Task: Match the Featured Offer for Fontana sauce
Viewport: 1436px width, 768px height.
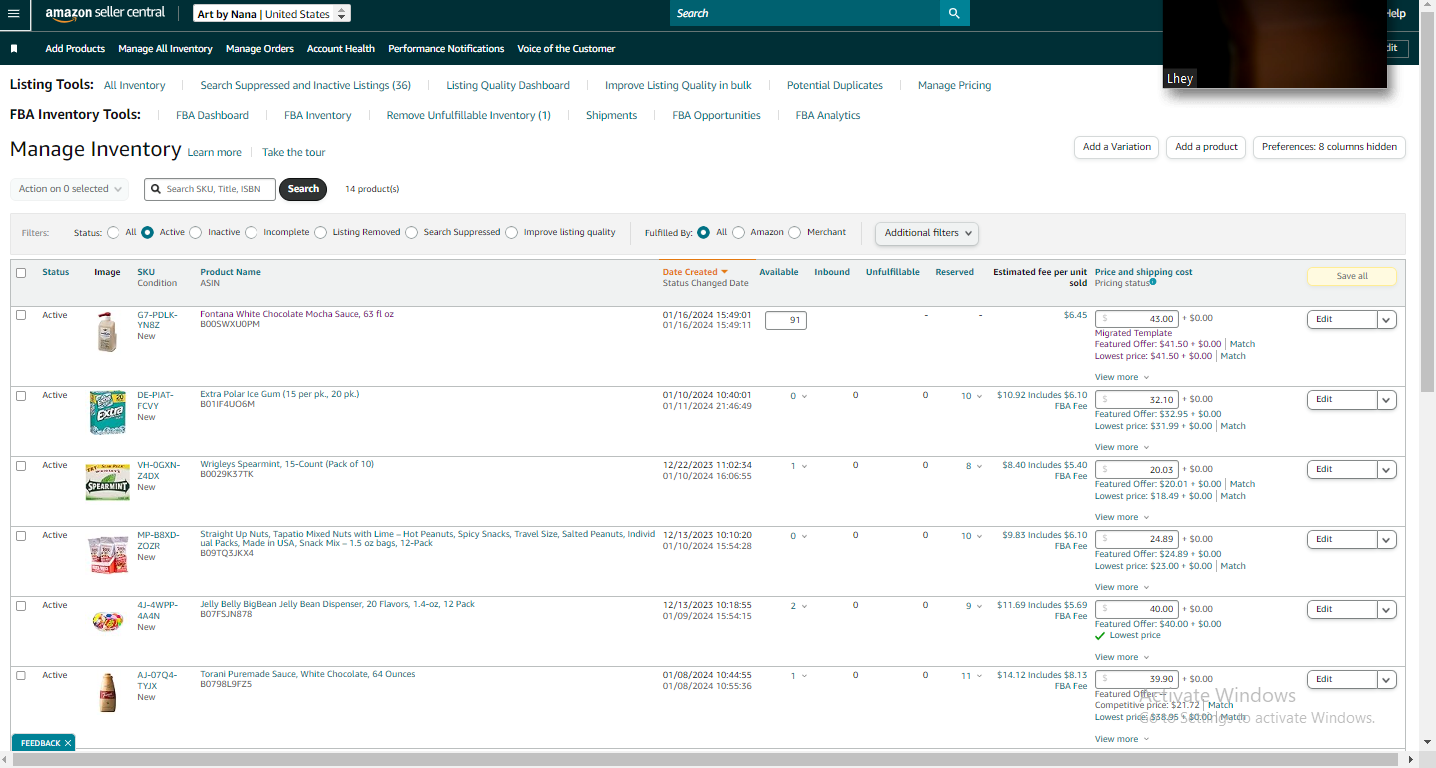Action: (1242, 344)
